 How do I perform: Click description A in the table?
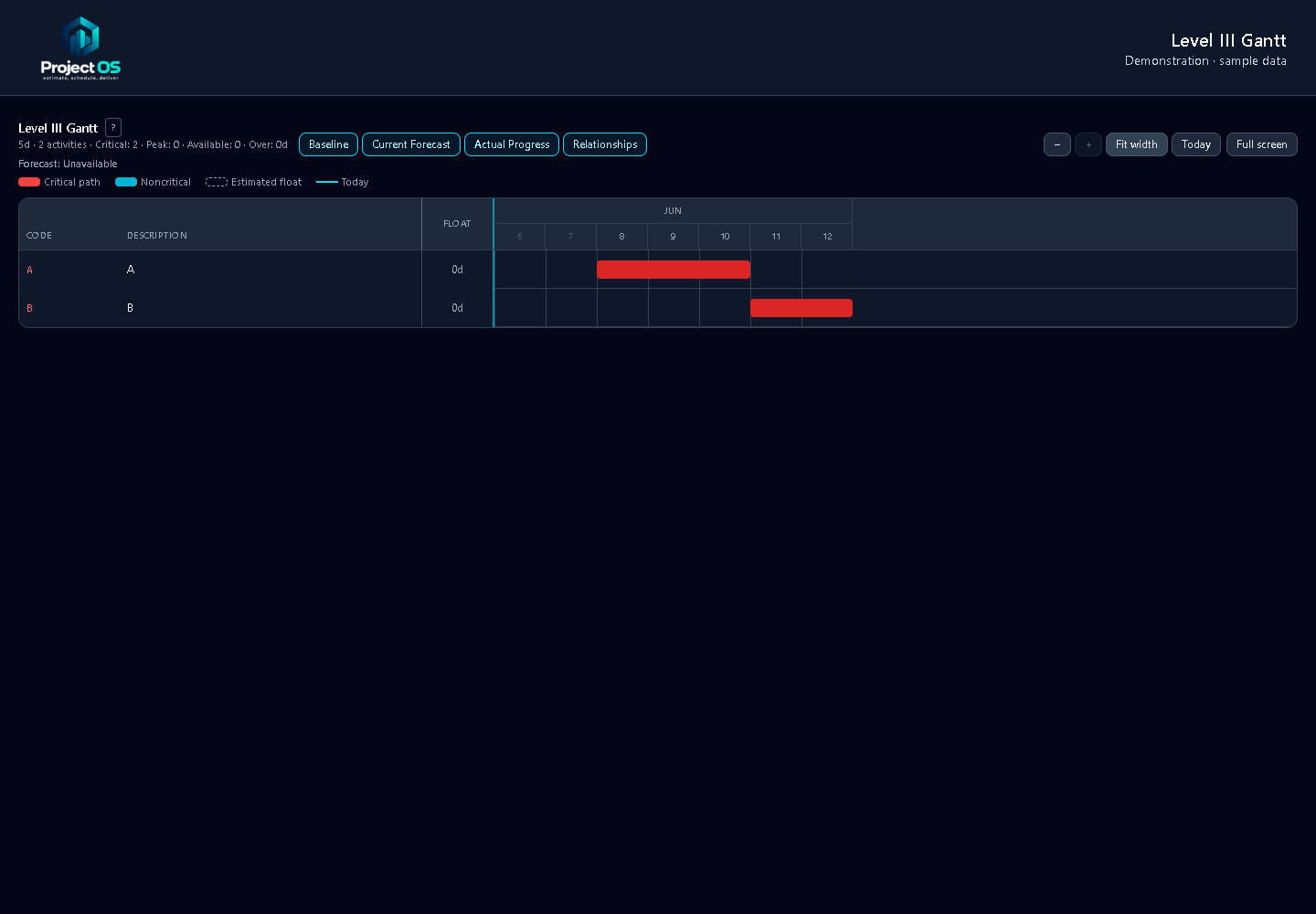pos(131,270)
